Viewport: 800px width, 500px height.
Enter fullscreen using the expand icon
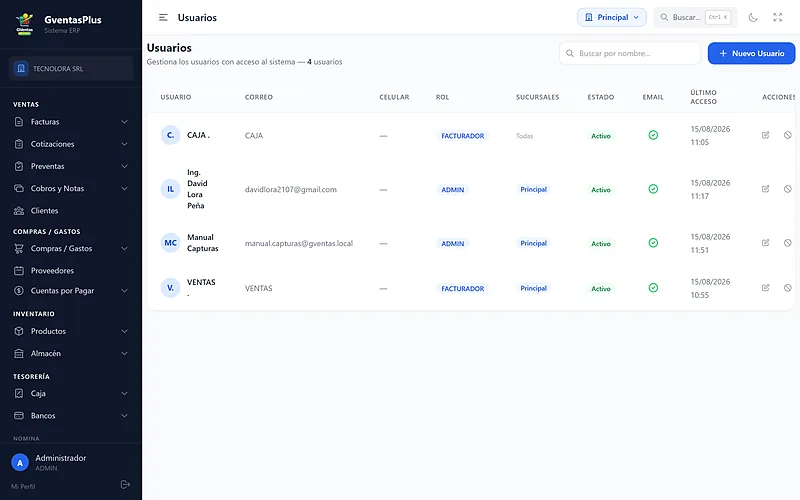778,17
